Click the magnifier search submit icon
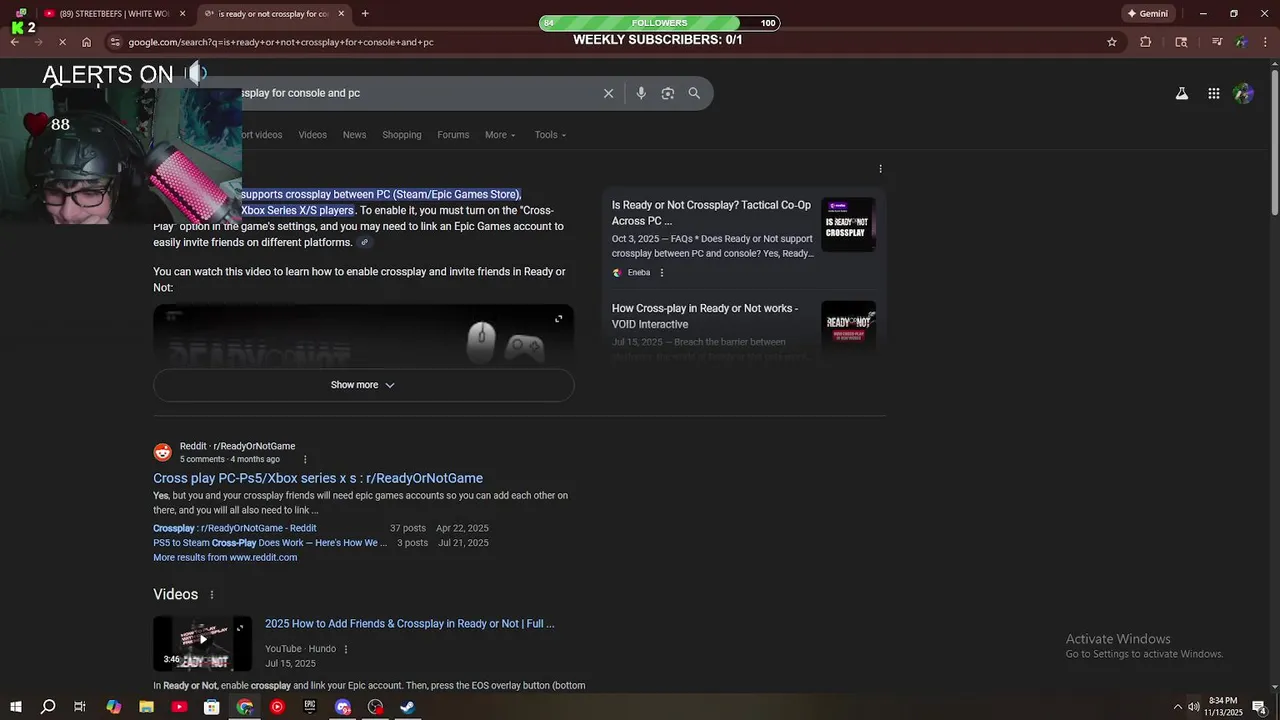 pos(694,93)
